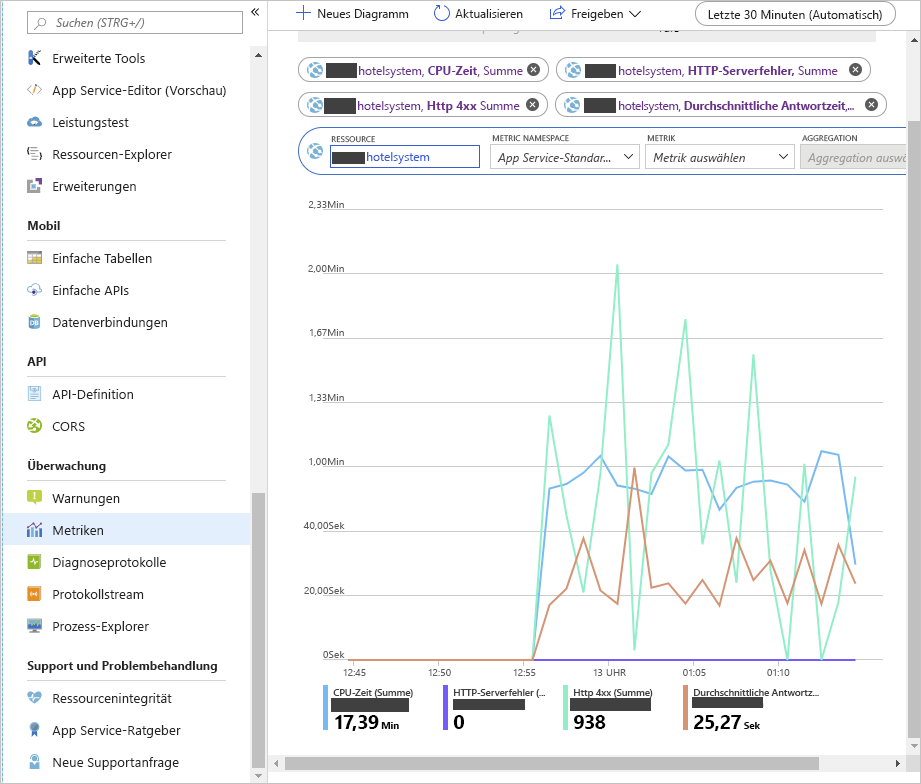The width and height of the screenshot is (921, 784).
Task: Click the Datenverbindungen database icon
Action: 35,322
